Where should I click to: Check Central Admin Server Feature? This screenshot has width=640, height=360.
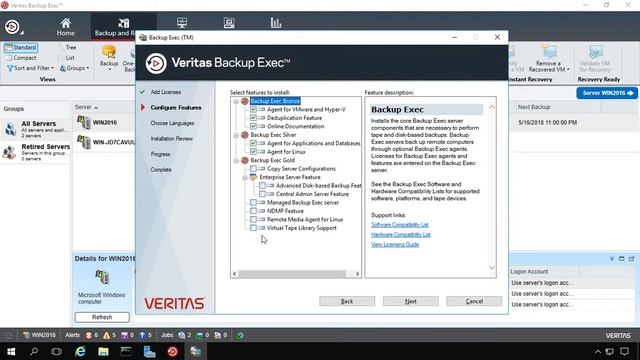[x=262, y=194]
